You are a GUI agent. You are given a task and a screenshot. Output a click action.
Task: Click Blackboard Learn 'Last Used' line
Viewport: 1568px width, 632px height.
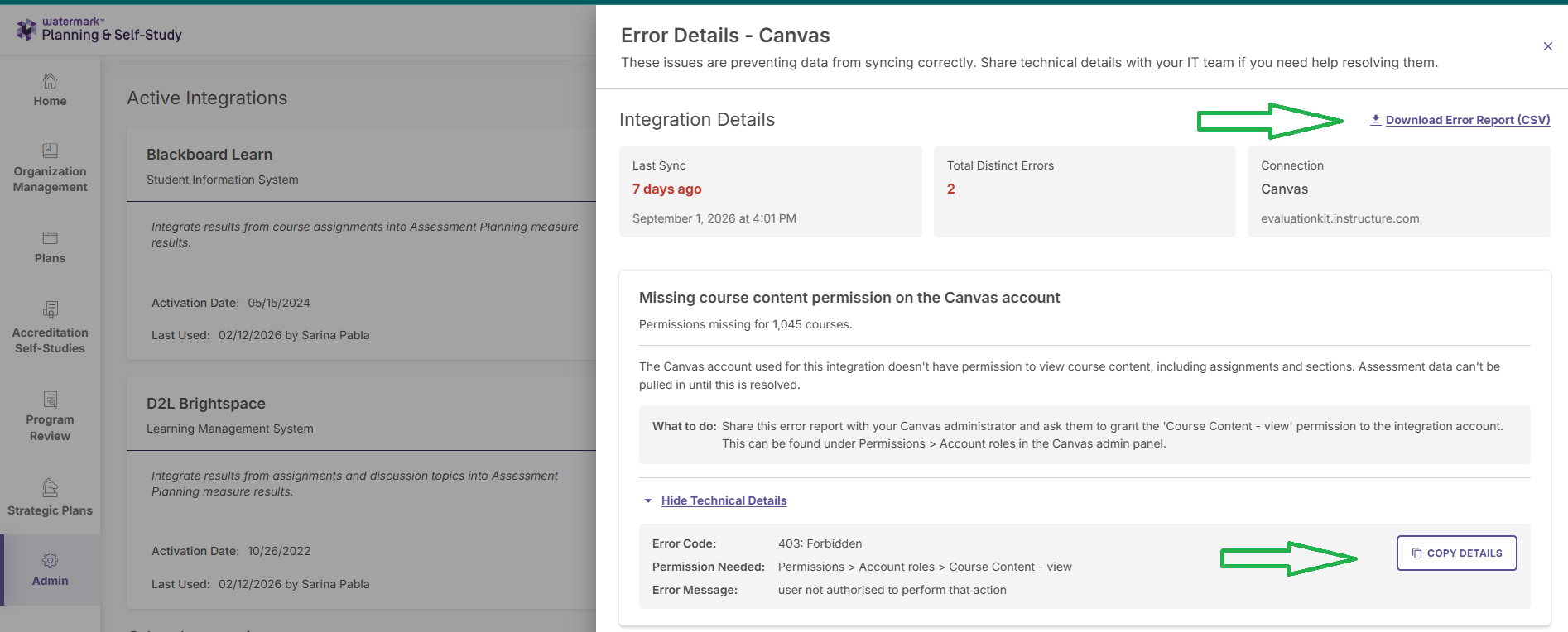261,335
